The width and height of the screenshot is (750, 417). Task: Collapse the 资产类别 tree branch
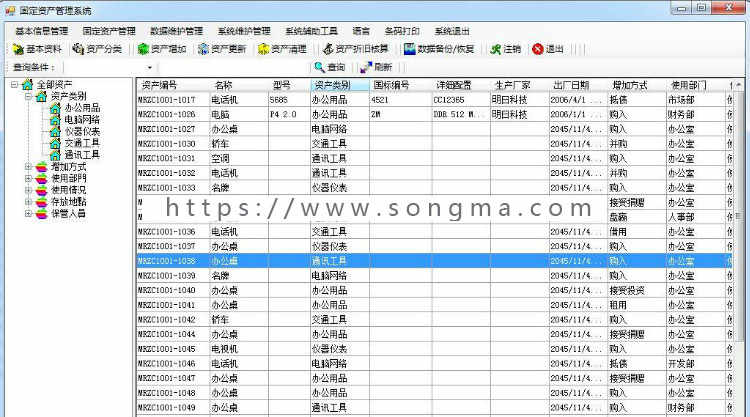(28, 96)
